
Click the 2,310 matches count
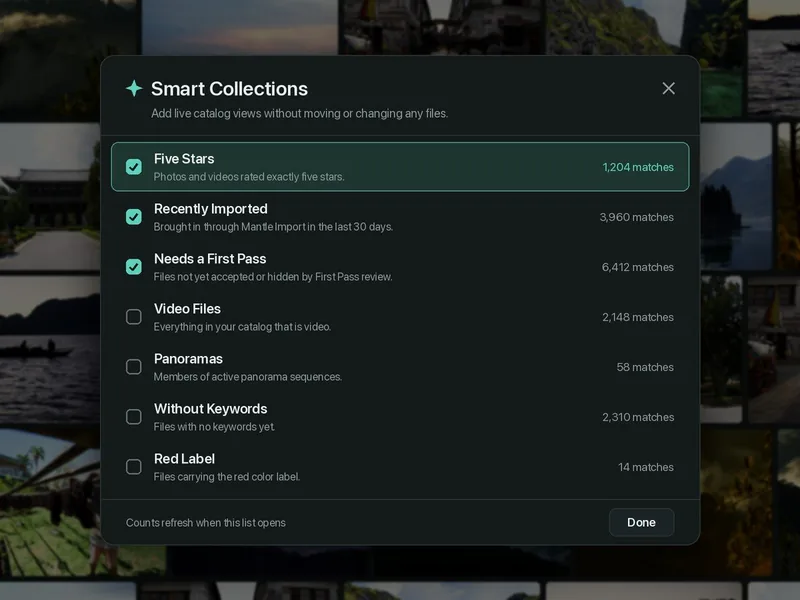point(638,417)
